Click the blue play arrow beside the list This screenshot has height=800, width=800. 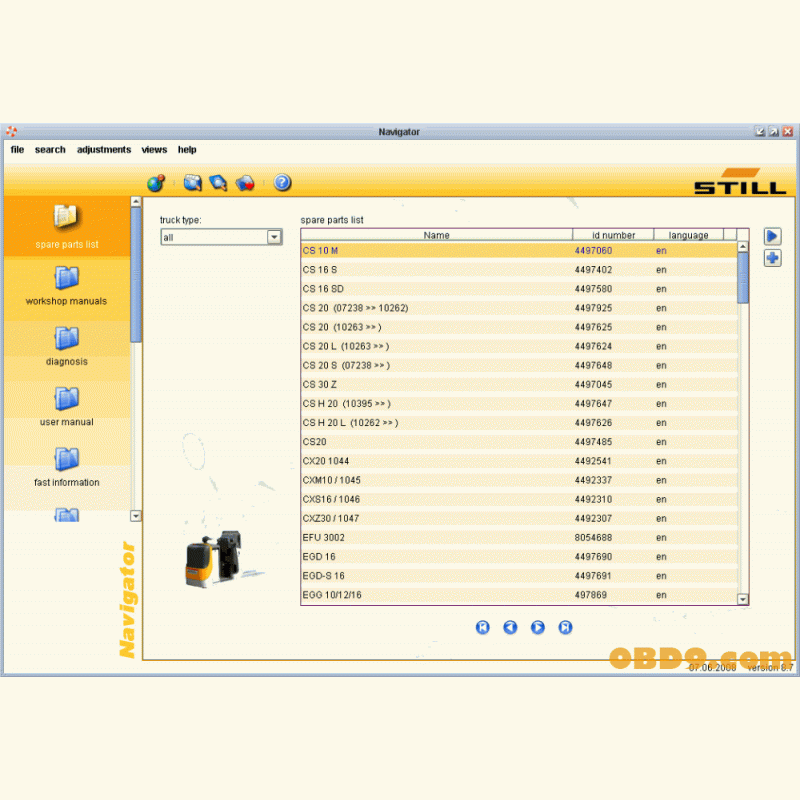(x=772, y=236)
